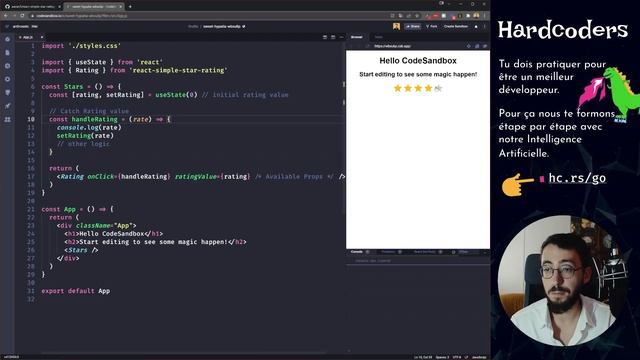Open the Problems panel tab

(x=388, y=252)
